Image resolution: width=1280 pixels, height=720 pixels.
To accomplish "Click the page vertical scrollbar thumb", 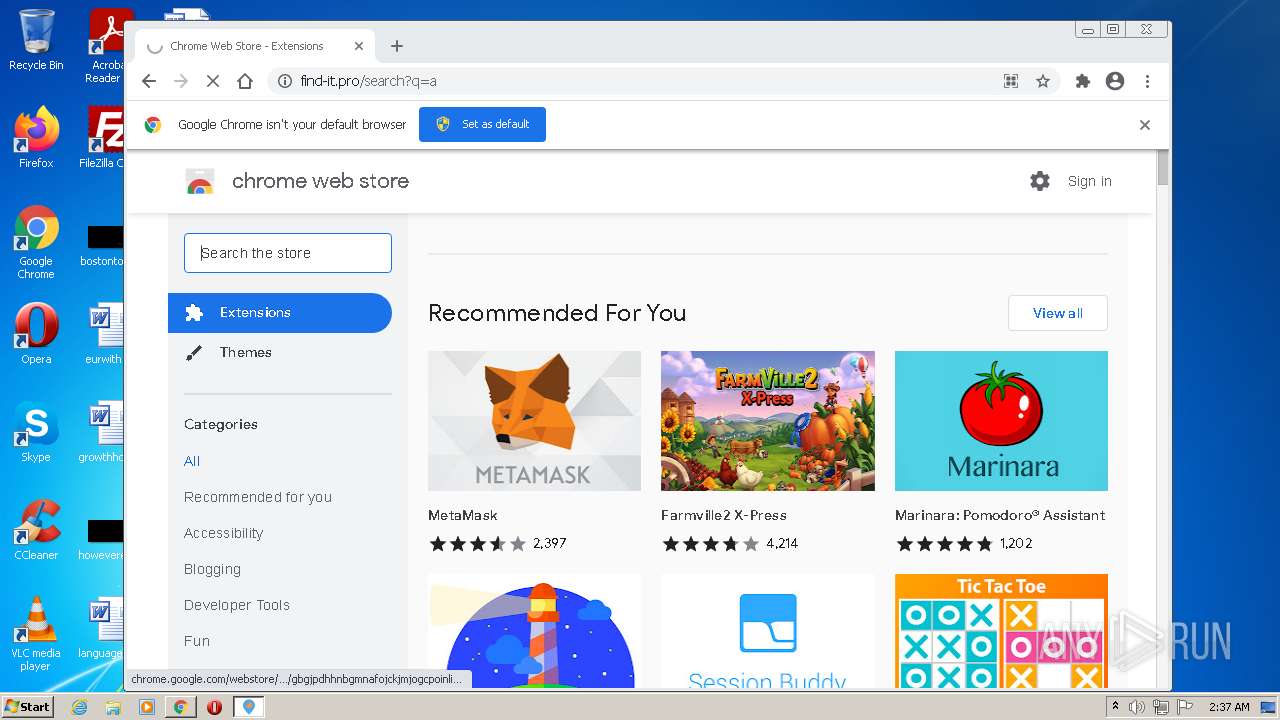I will click(1163, 167).
